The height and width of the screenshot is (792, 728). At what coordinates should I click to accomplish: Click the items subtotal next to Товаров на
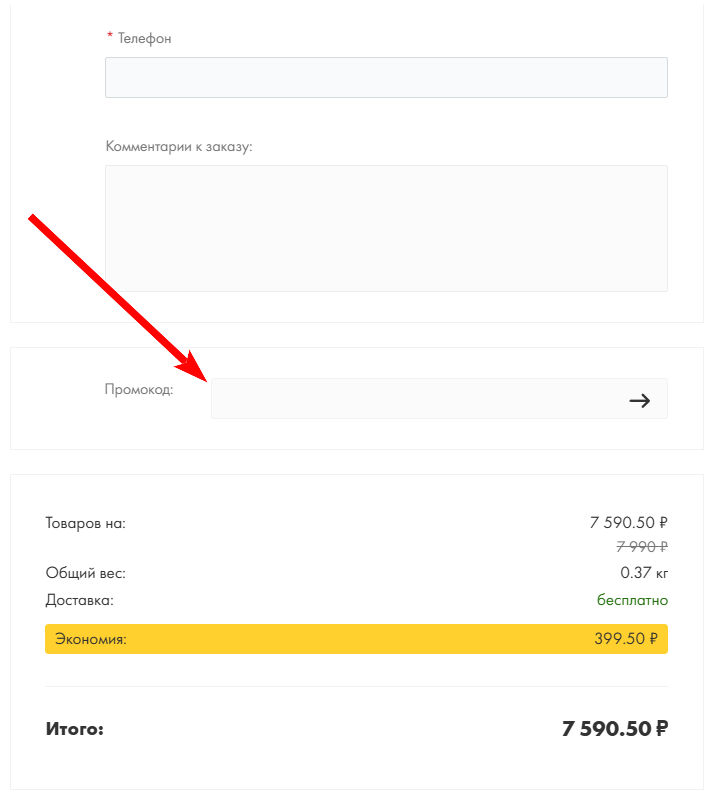[628, 522]
